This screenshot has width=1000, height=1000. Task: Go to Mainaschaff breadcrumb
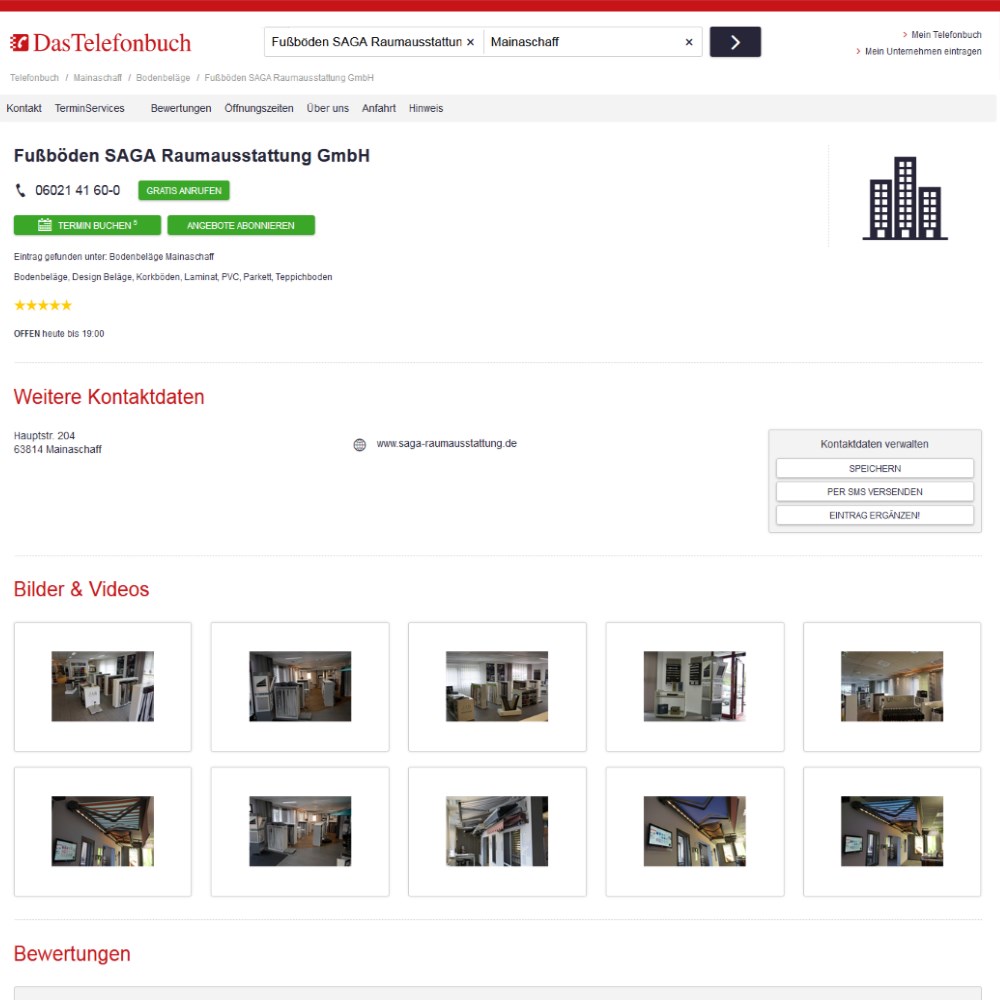point(98,78)
